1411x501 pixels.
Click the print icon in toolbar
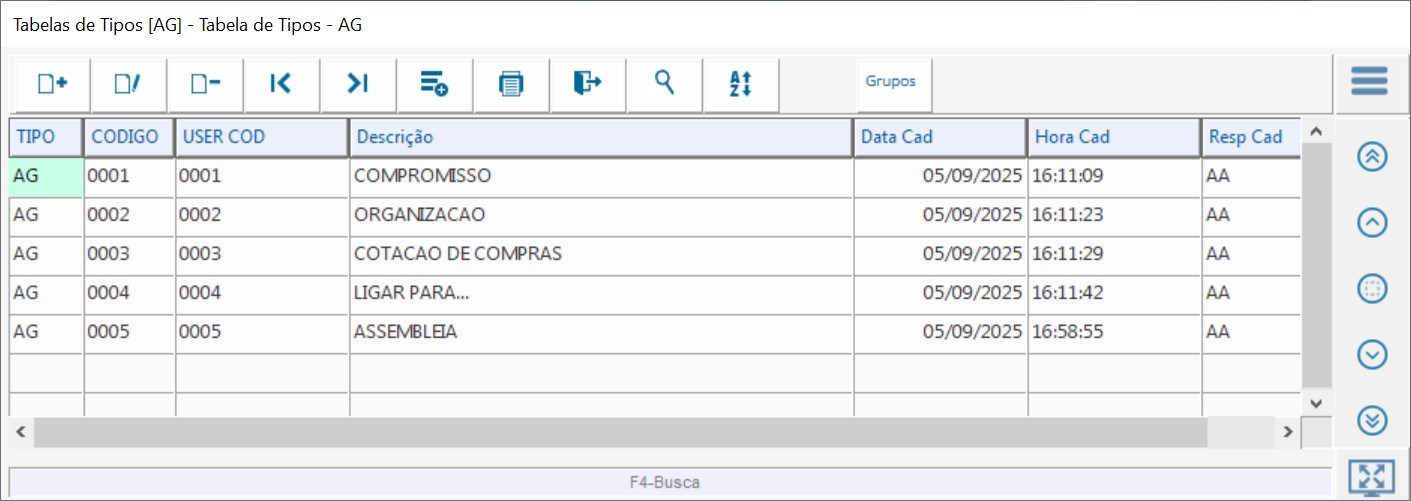coord(511,84)
